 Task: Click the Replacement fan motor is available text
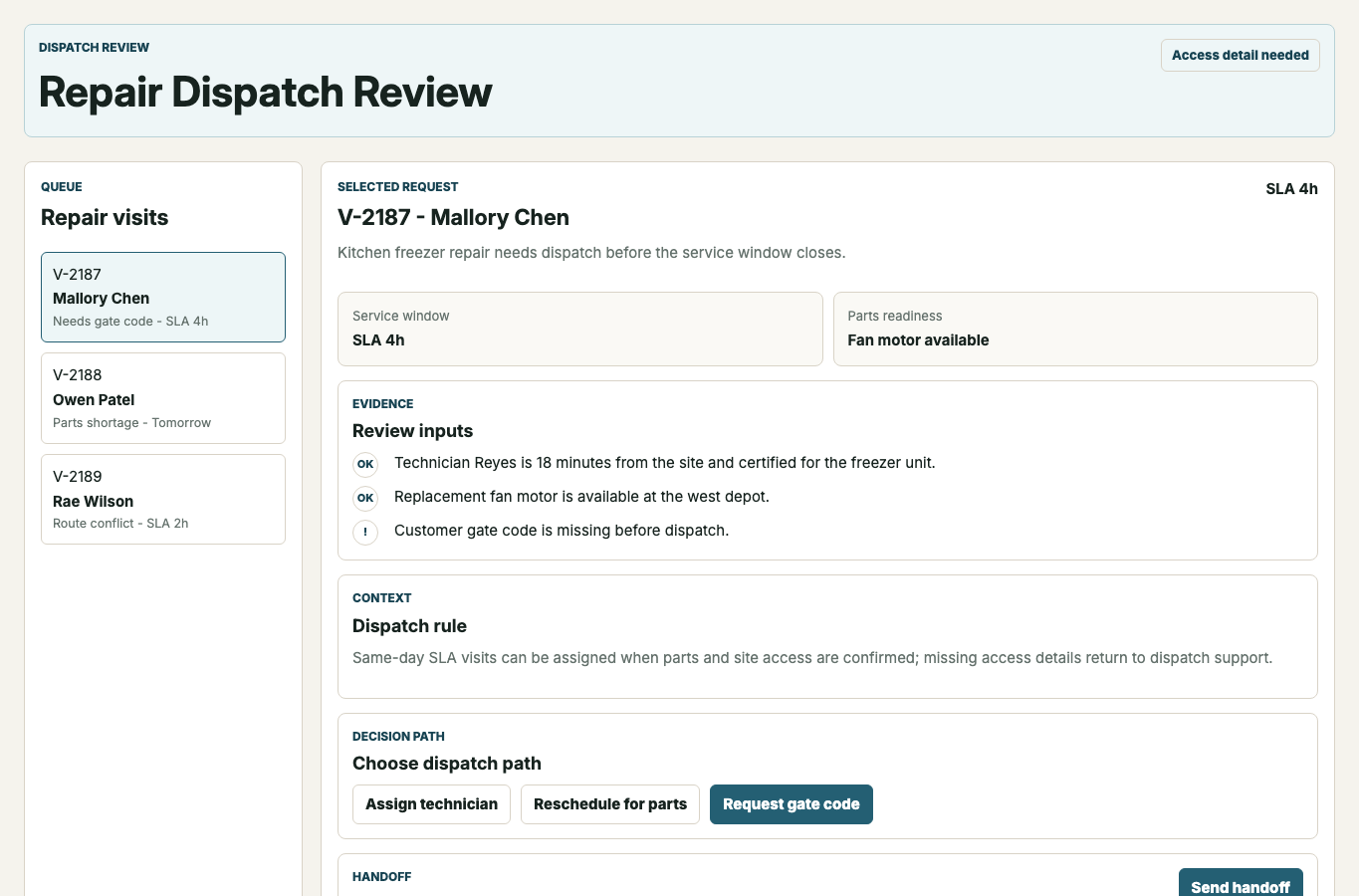[581, 497]
